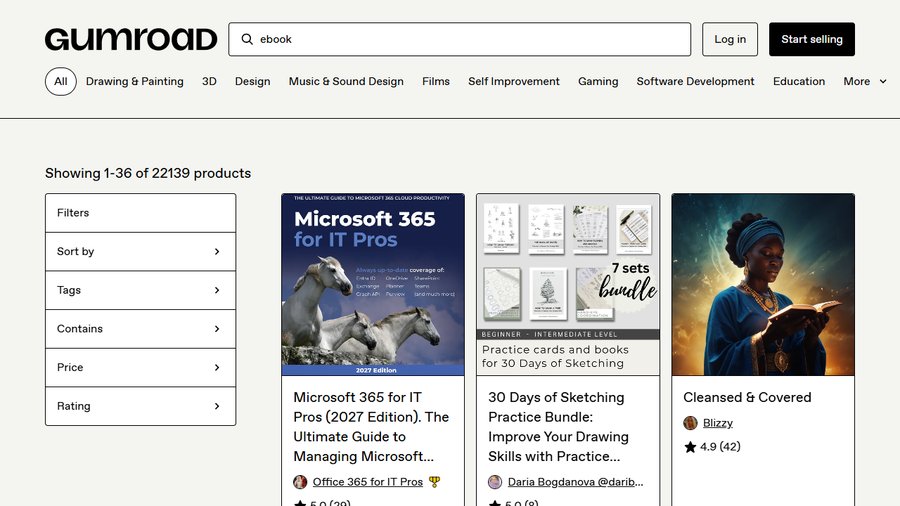Image resolution: width=900 pixels, height=506 pixels.
Task: Select the All category pill
Action: pos(61,81)
